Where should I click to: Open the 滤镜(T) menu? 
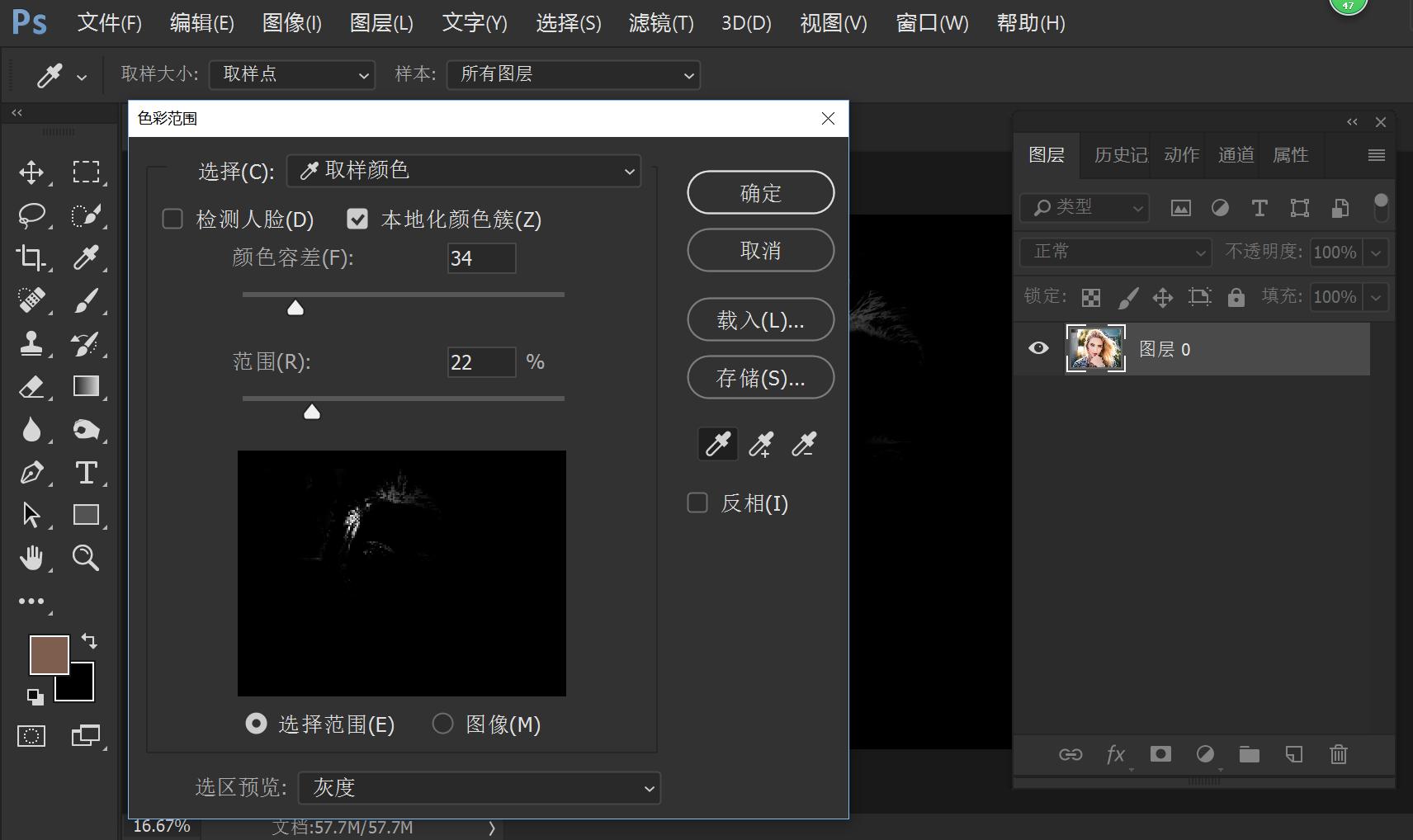tap(659, 23)
